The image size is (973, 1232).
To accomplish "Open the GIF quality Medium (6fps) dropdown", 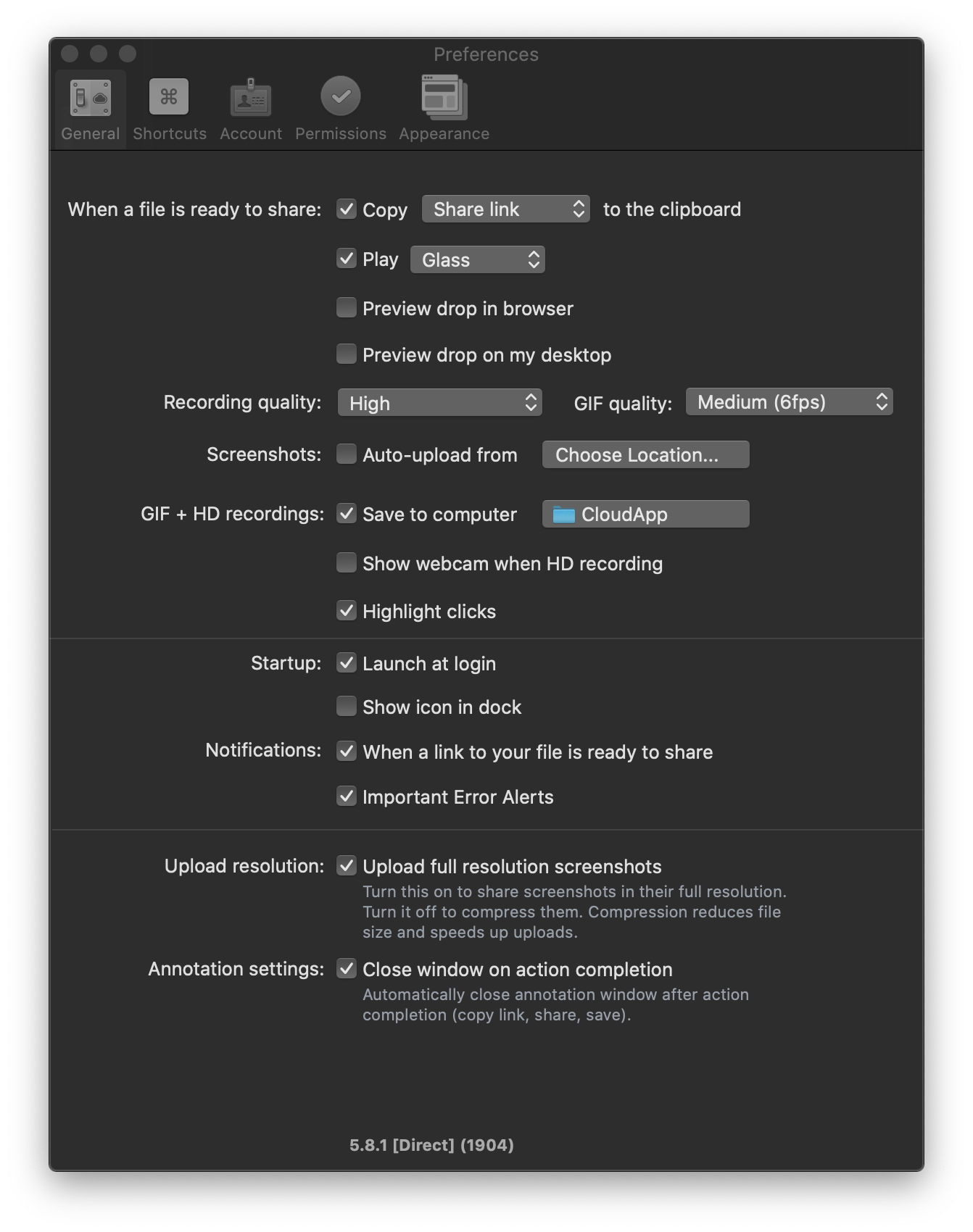I will [x=790, y=402].
